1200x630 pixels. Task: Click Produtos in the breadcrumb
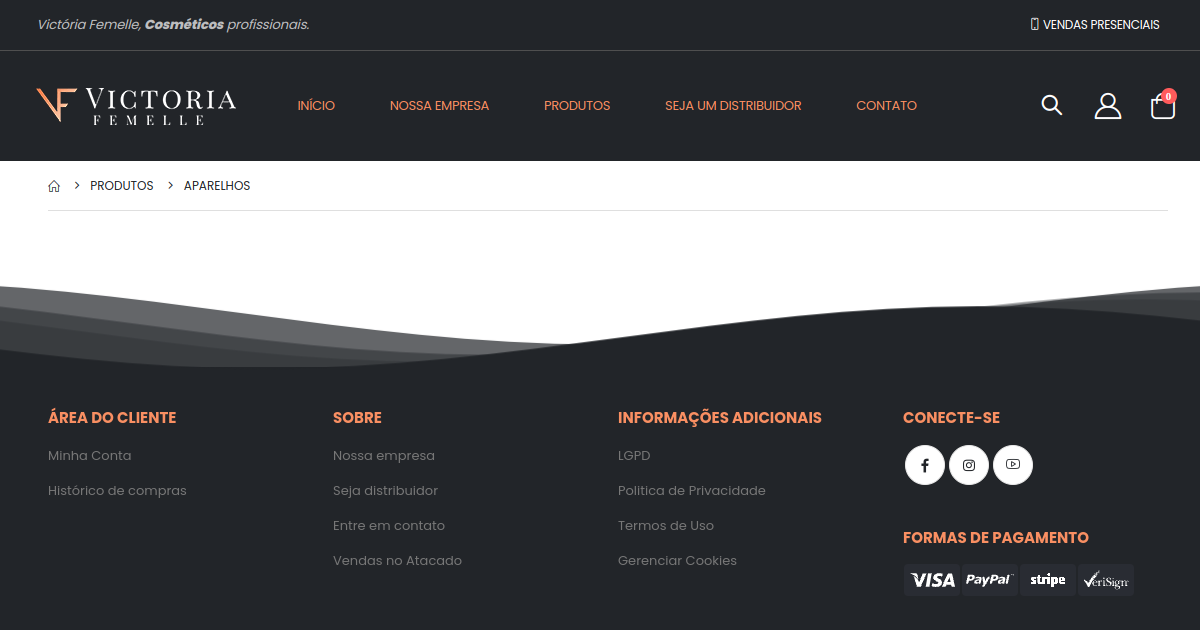(x=122, y=186)
